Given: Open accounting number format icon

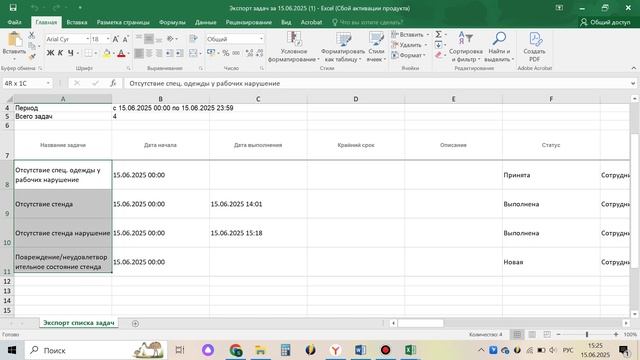Looking at the screenshot, I should pos(211,53).
